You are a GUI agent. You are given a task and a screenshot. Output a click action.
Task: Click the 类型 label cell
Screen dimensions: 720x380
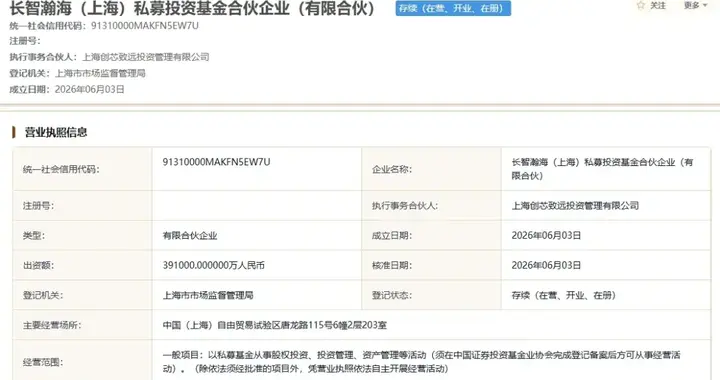[x=83, y=235]
